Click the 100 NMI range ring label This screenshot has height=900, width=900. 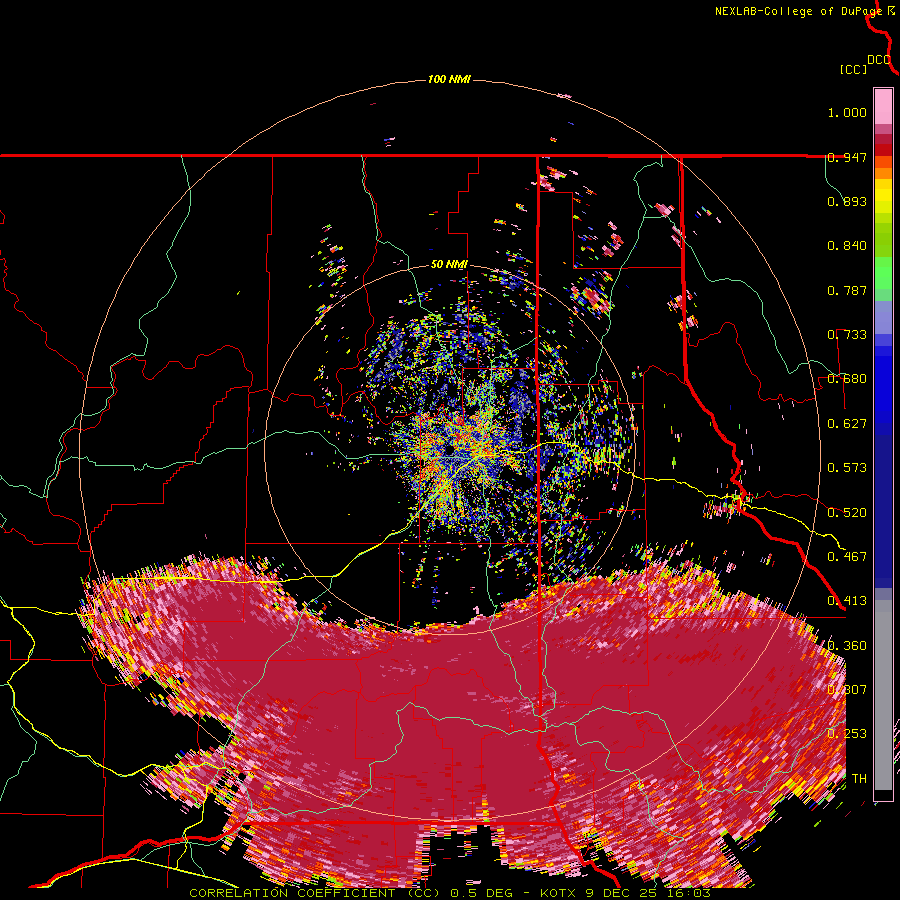coord(449,79)
